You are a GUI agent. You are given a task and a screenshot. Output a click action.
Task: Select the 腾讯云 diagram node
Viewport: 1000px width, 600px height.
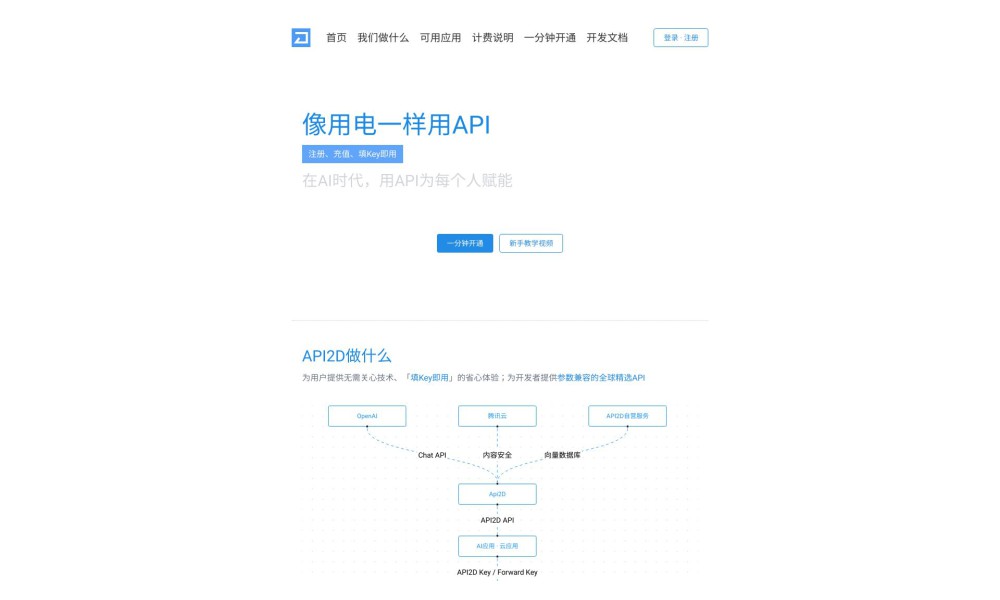[x=497, y=416]
